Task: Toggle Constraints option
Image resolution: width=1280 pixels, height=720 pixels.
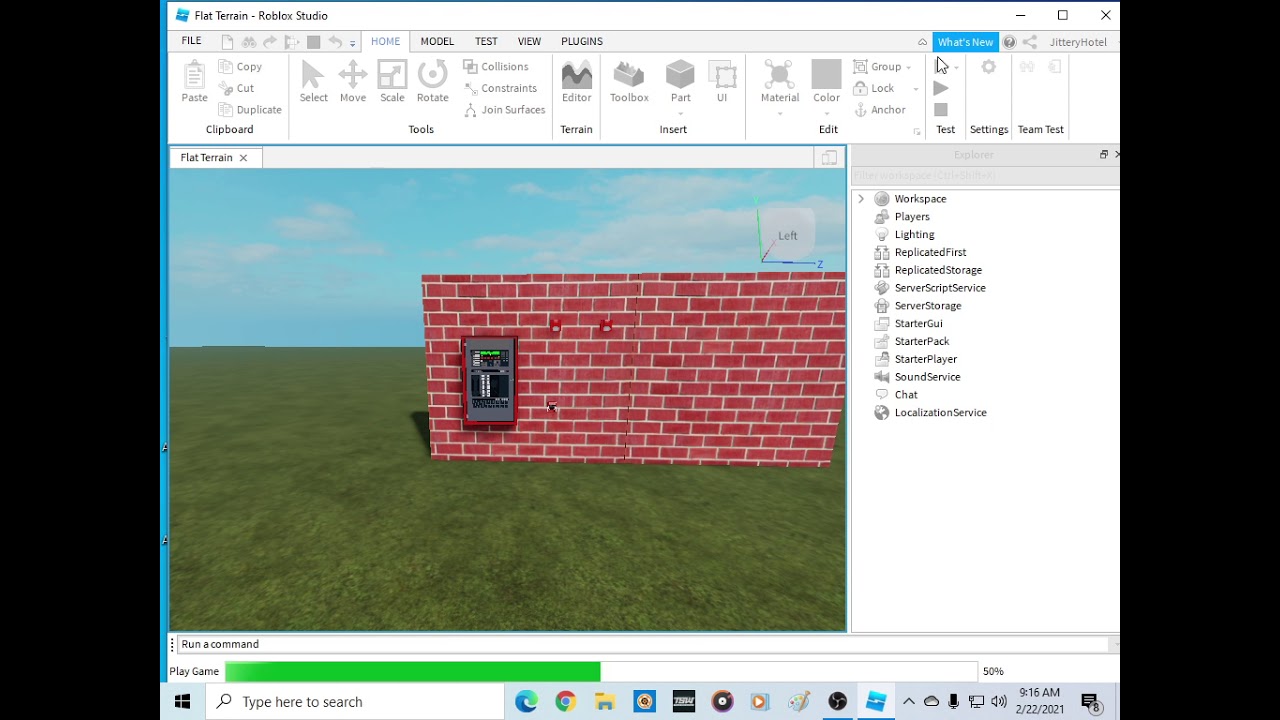Action: (501, 88)
